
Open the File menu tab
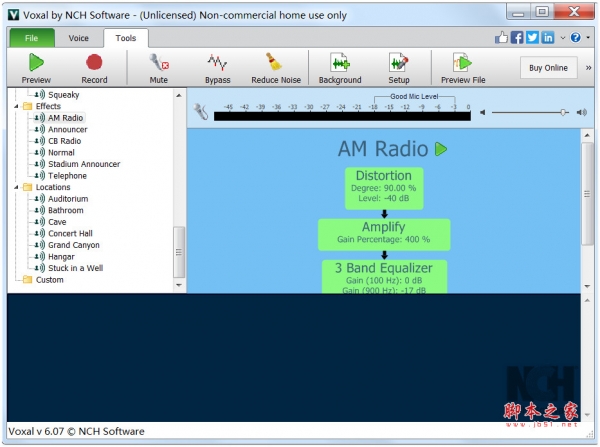click(x=31, y=38)
